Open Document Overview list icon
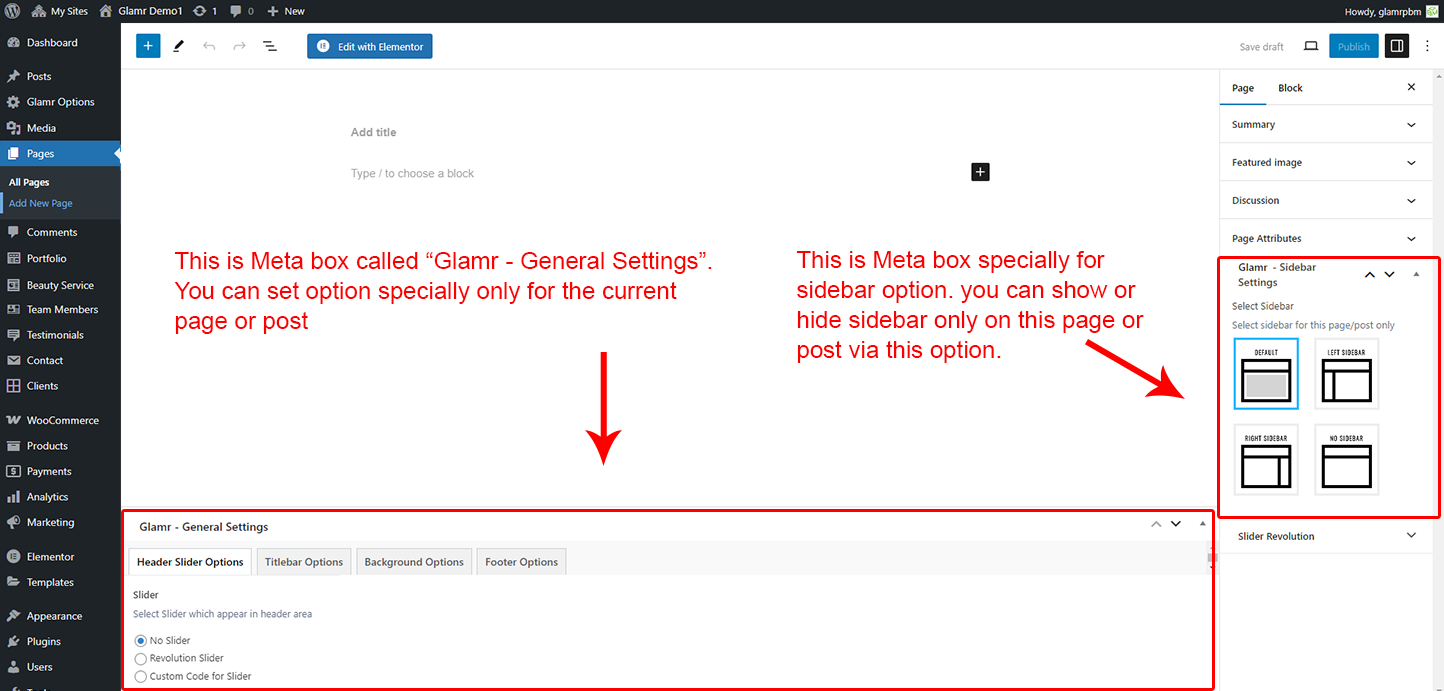 point(270,46)
